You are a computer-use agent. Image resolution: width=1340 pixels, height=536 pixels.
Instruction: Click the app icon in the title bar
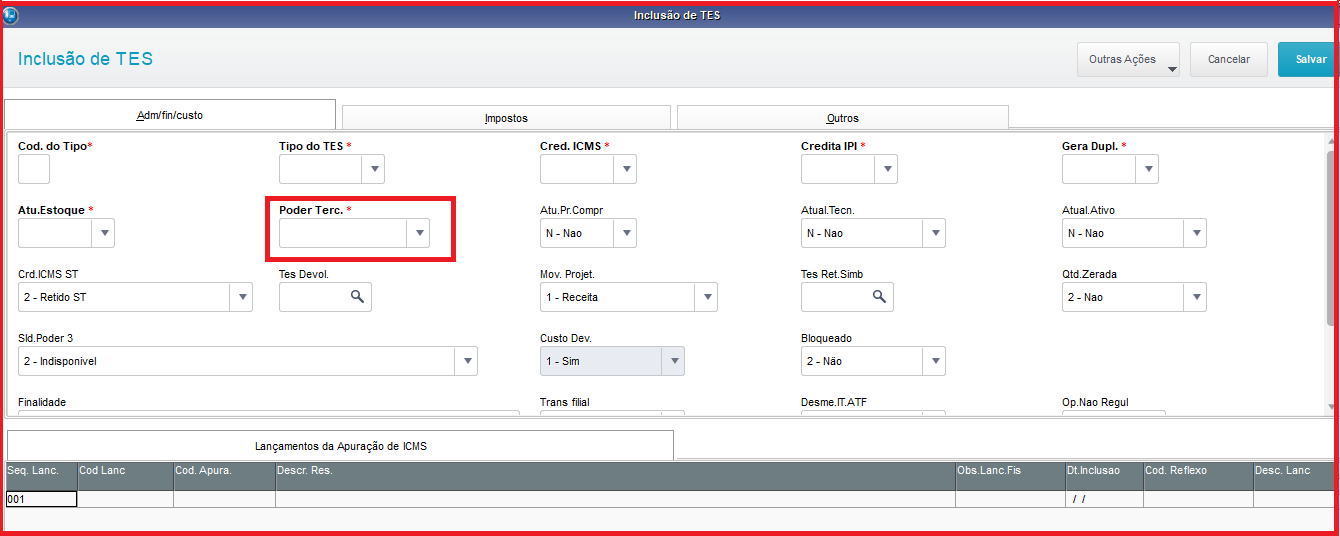[x=12, y=15]
